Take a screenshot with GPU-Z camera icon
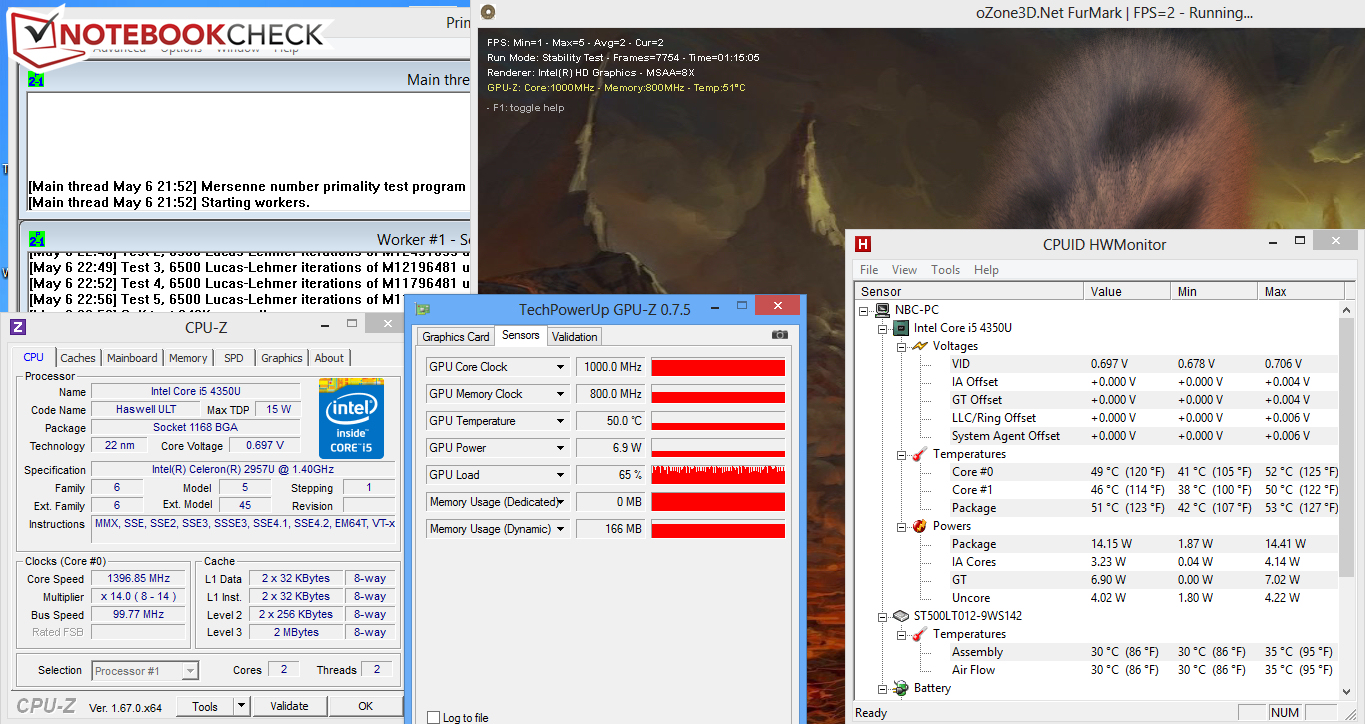 click(780, 336)
